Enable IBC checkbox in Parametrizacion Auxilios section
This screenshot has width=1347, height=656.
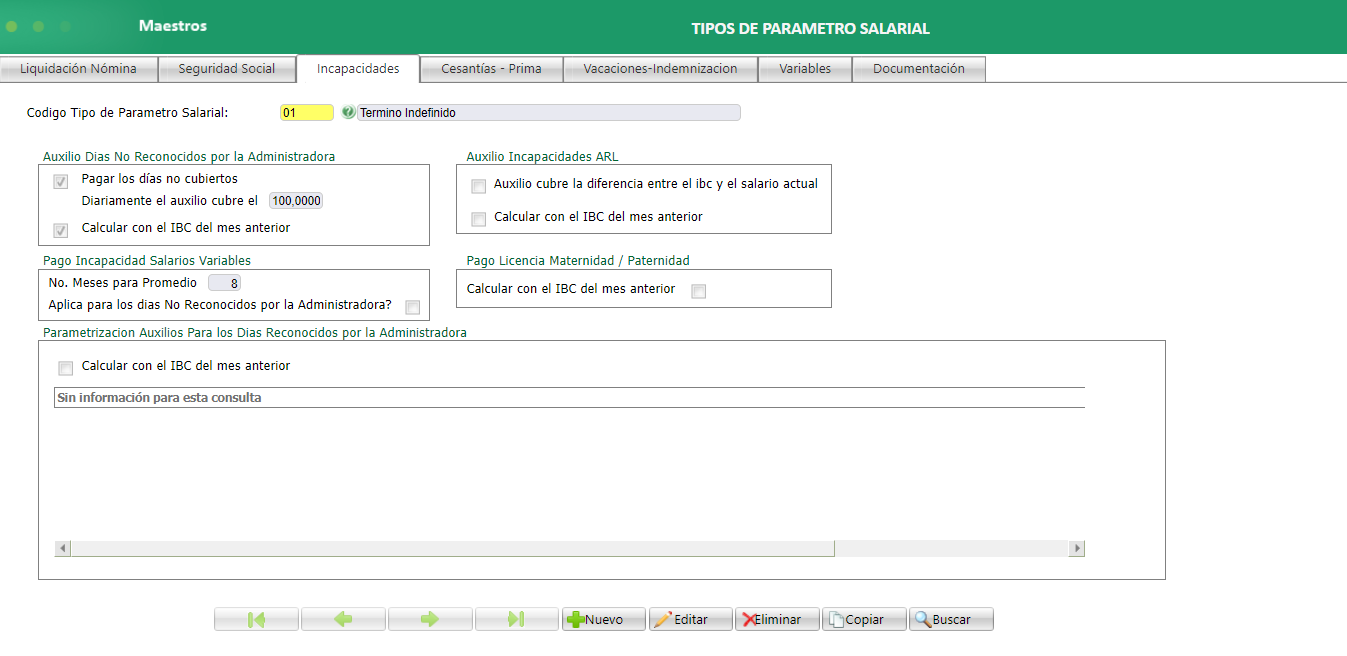pyautogui.click(x=65, y=367)
